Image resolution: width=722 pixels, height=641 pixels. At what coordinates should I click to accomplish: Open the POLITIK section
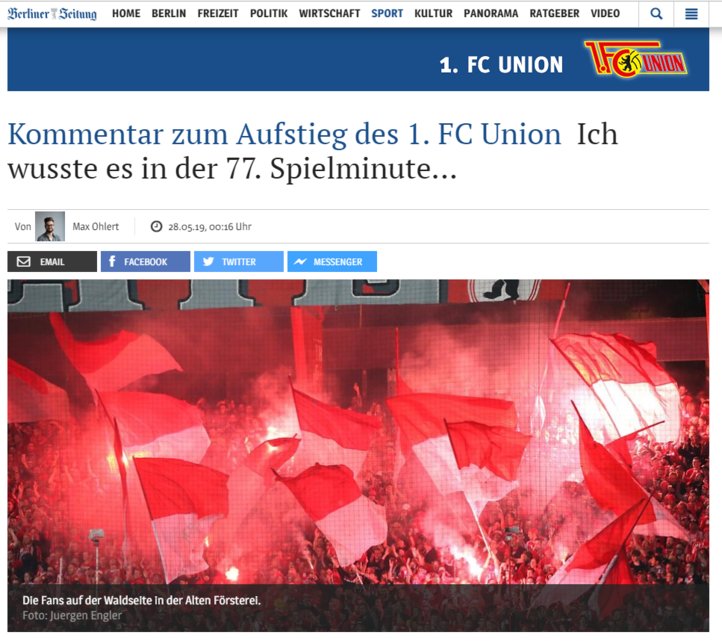[268, 14]
